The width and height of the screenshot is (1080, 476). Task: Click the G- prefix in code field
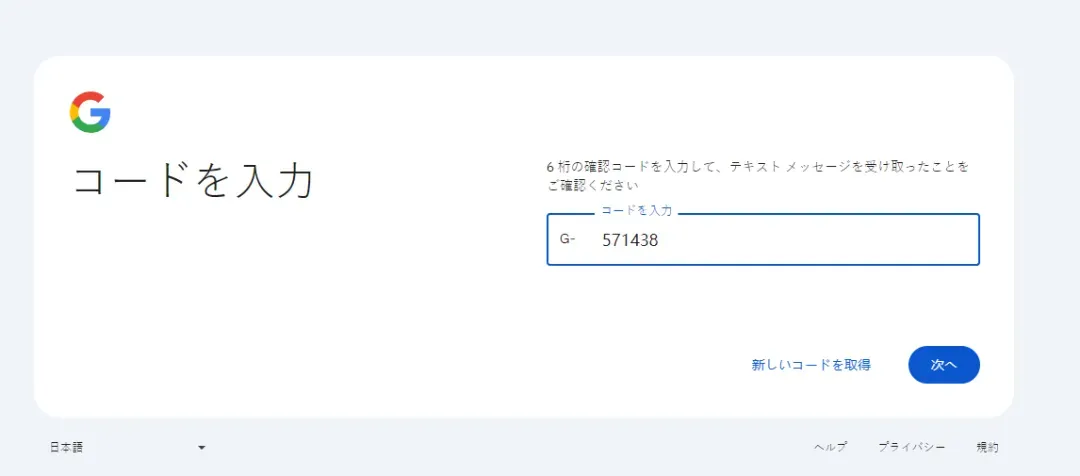click(x=568, y=239)
